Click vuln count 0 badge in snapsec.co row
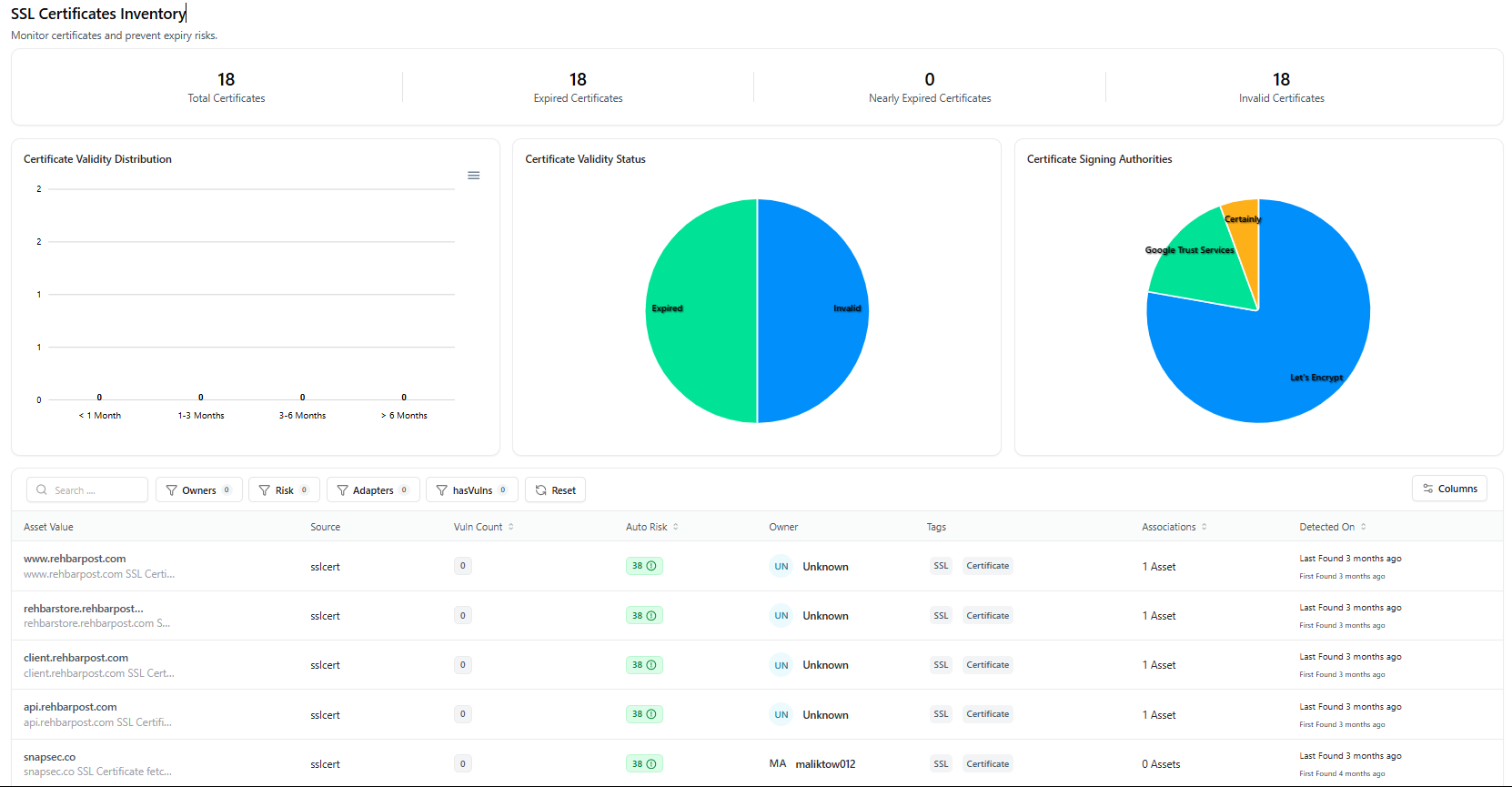The height and width of the screenshot is (787, 1512). pyautogui.click(x=462, y=764)
